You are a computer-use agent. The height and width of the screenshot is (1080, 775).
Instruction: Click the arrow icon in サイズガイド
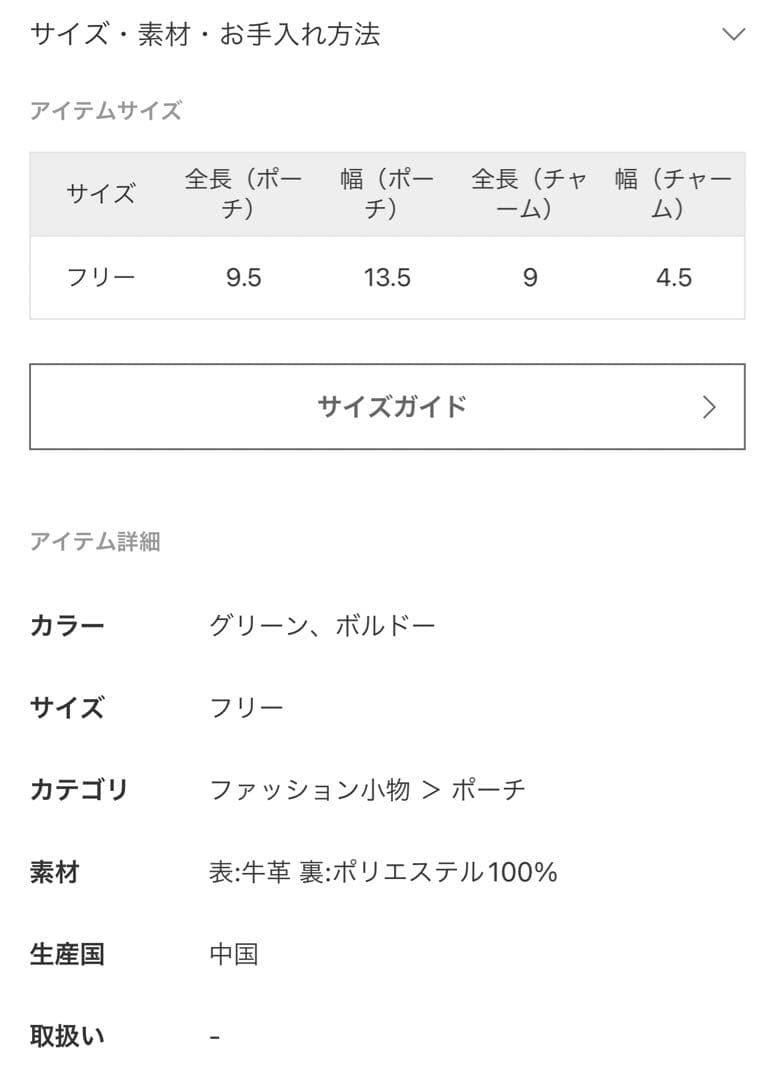click(x=709, y=407)
